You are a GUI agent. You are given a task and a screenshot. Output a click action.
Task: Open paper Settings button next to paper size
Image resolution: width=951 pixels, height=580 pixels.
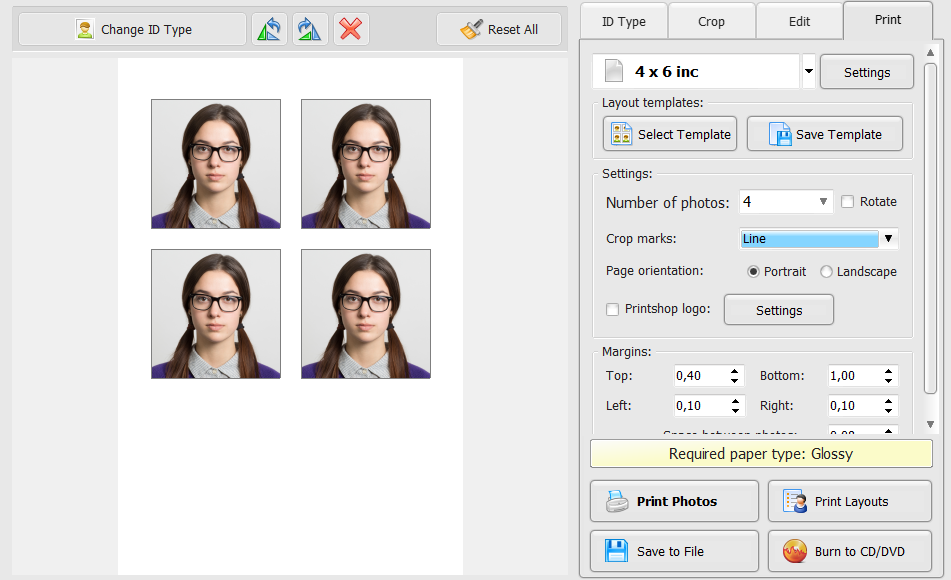[867, 72]
